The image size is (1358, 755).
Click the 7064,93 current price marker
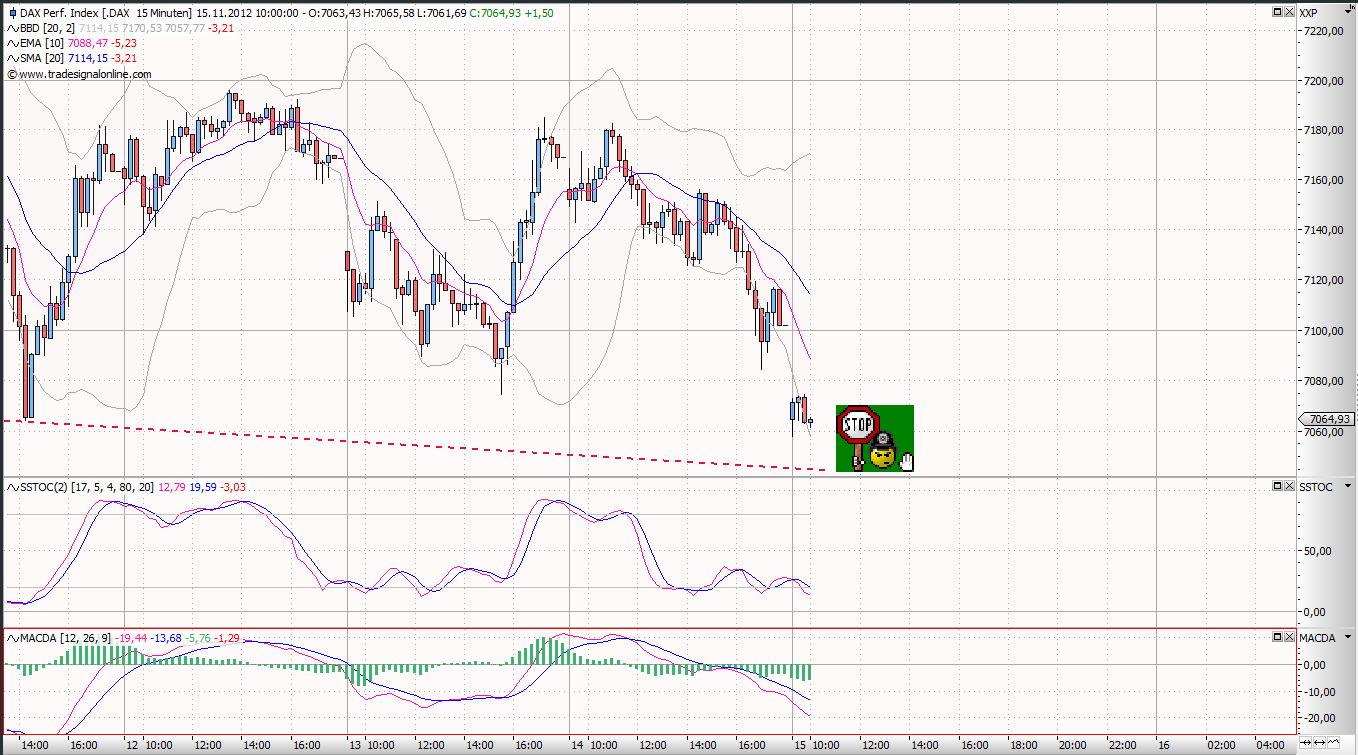pos(1326,419)
